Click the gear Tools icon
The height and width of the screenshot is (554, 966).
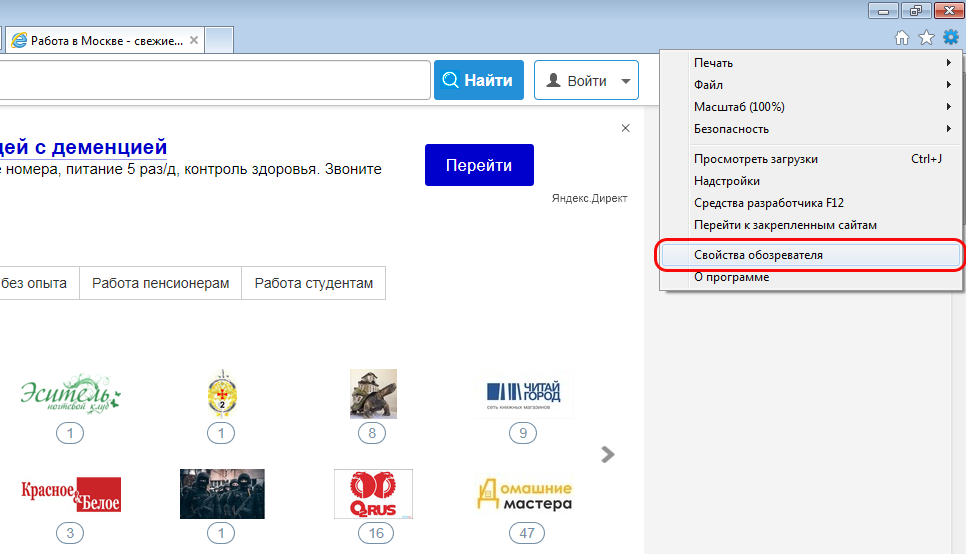click(x=950, y=37)
